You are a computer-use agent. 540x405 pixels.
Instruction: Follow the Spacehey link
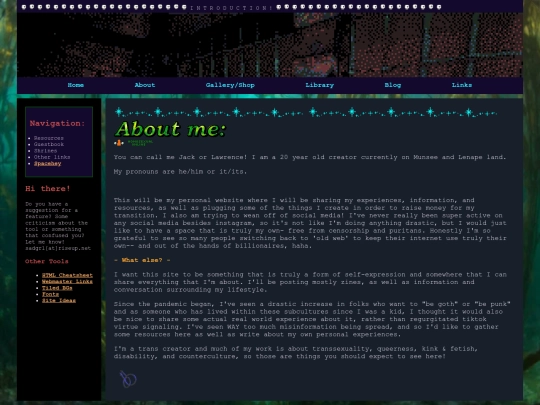point(48,164)
